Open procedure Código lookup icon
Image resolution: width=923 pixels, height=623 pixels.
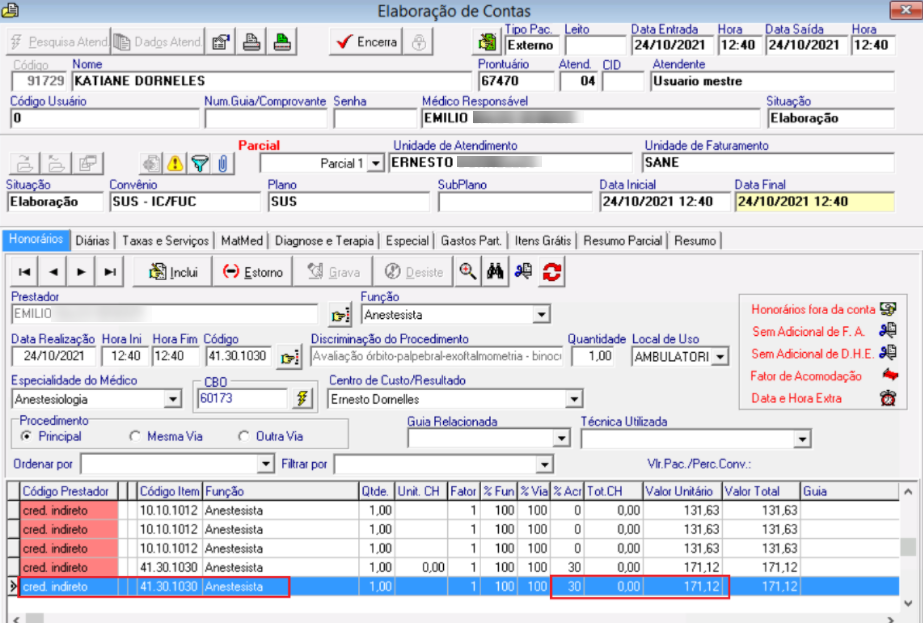coord(289,357)
